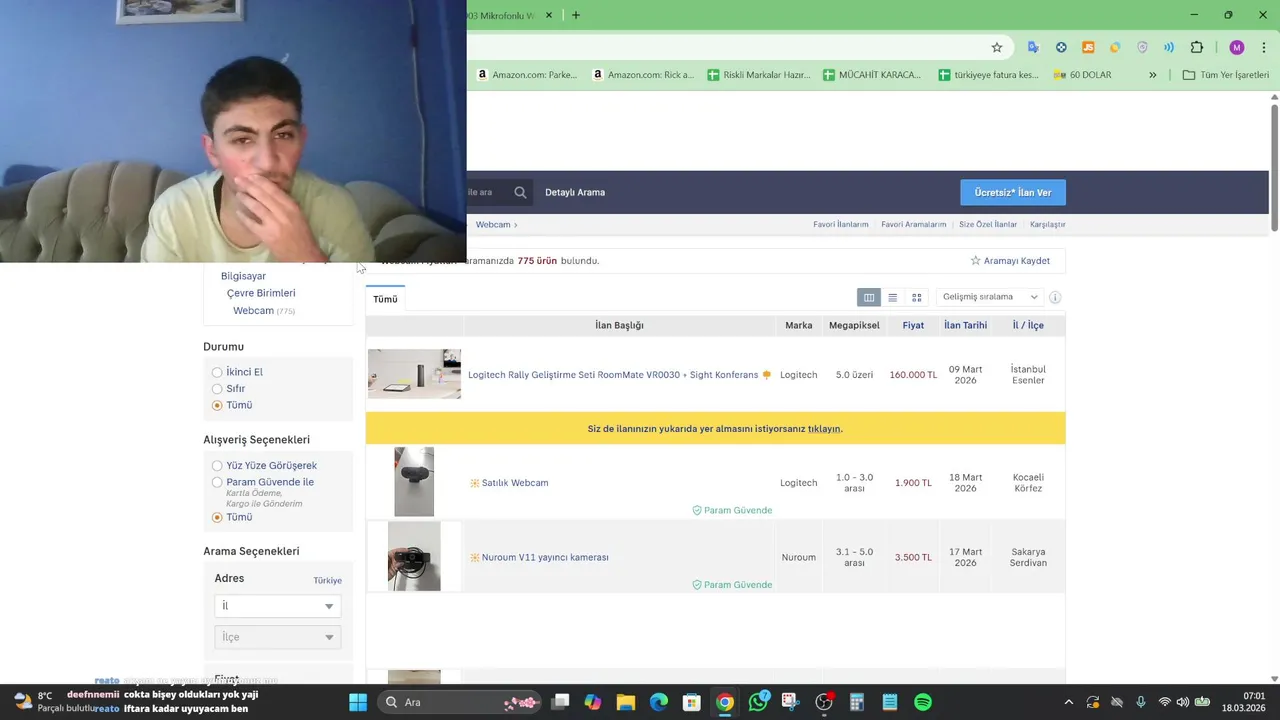Click the sorting info icon
Screen dimensions: 1280x720
click(x=1055, y=297)
